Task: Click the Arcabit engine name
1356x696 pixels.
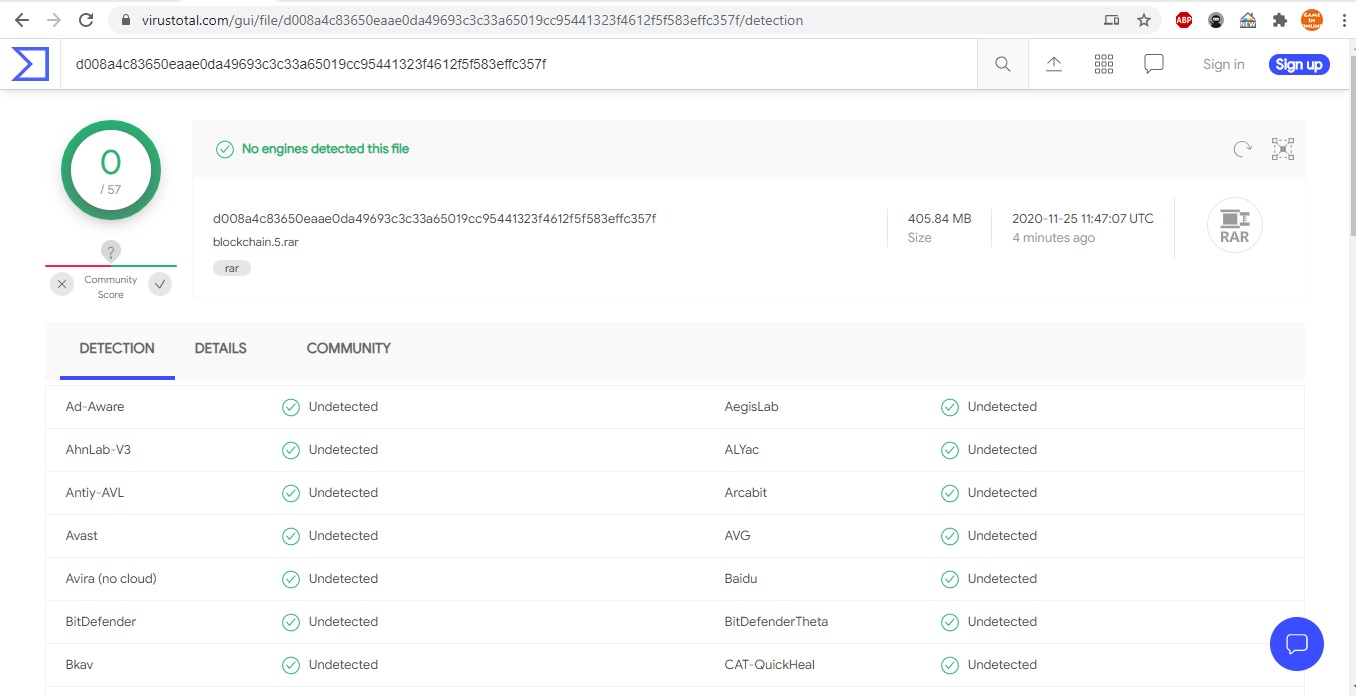Action: pyautogui.click(x=746, y=493)
